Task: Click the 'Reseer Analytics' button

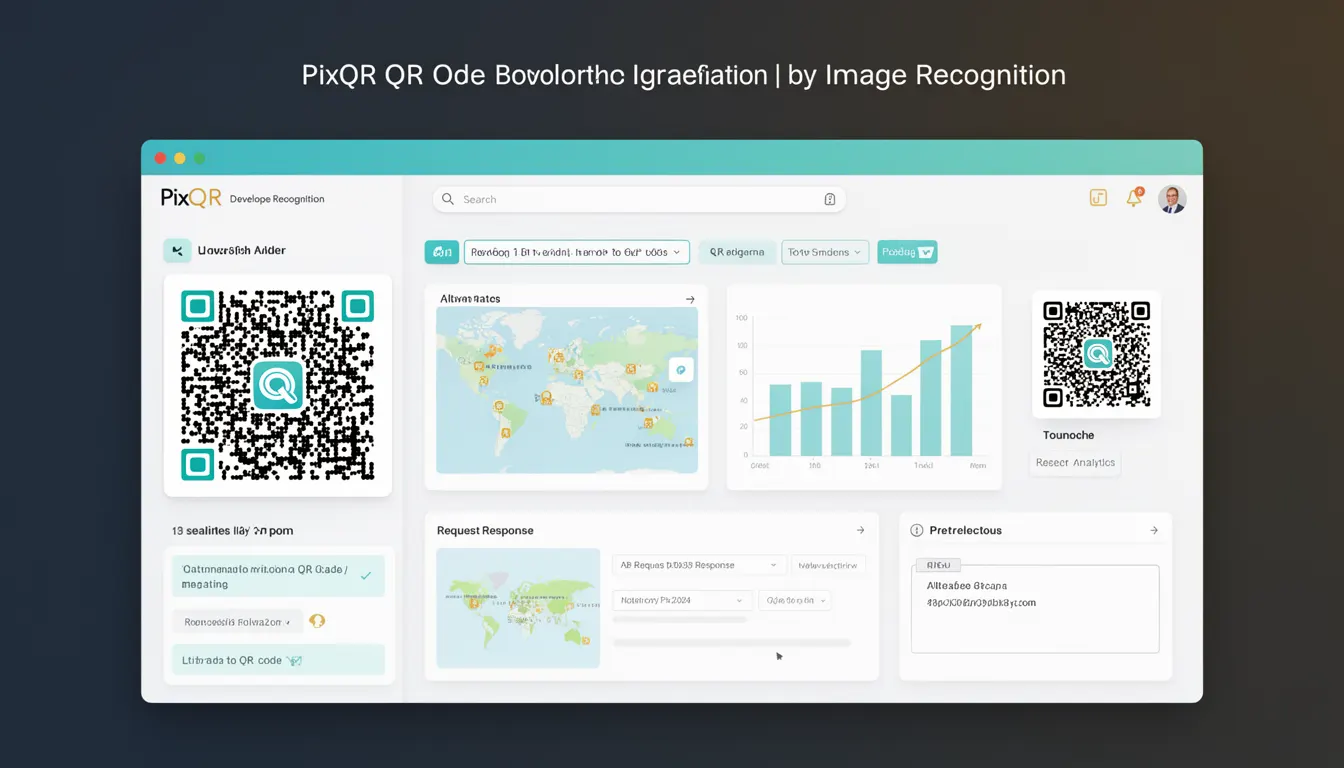Action: point(1075,463)
